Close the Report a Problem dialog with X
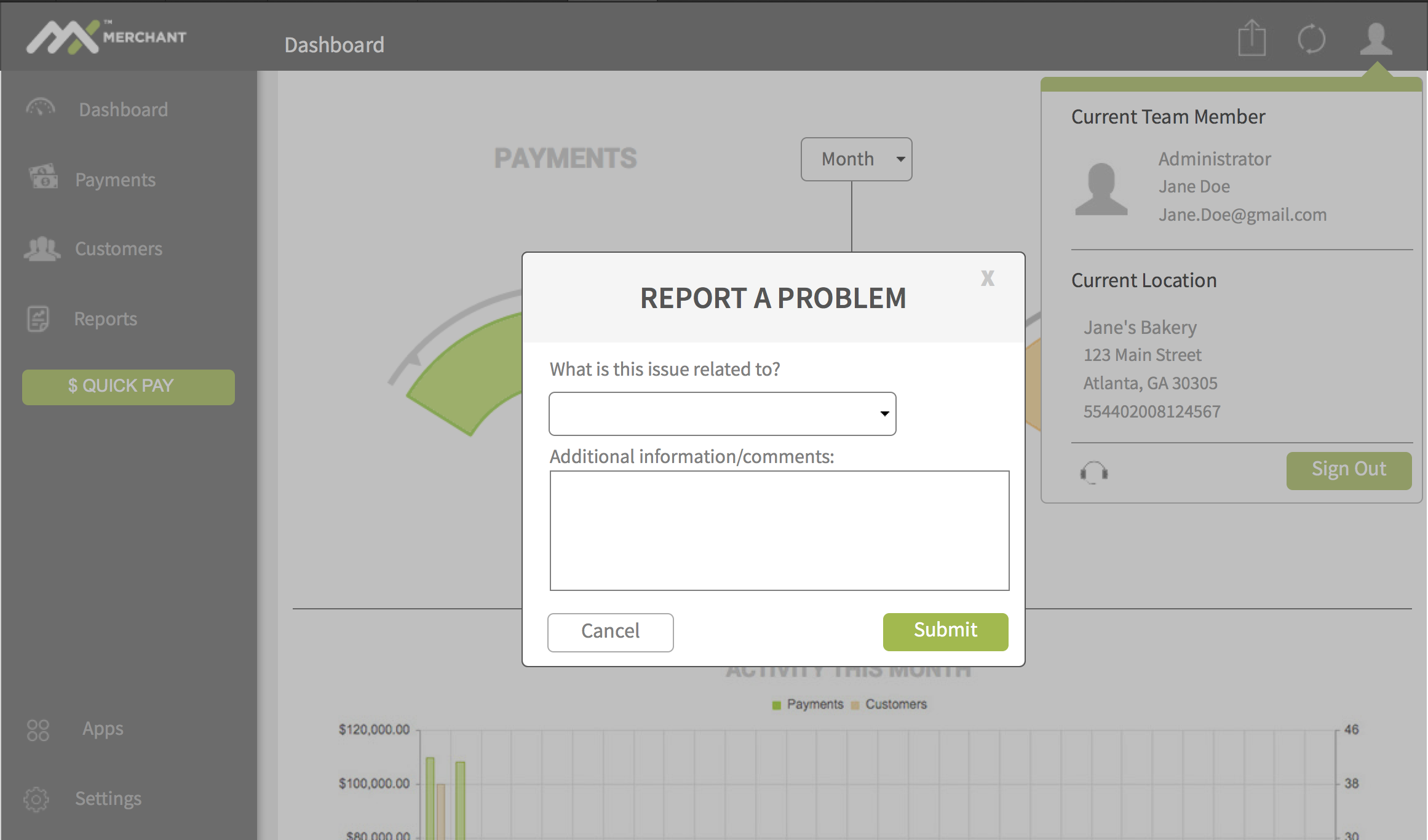This screenshot has height=840, width=1428. pyautogui.click(x=988, y=279)
